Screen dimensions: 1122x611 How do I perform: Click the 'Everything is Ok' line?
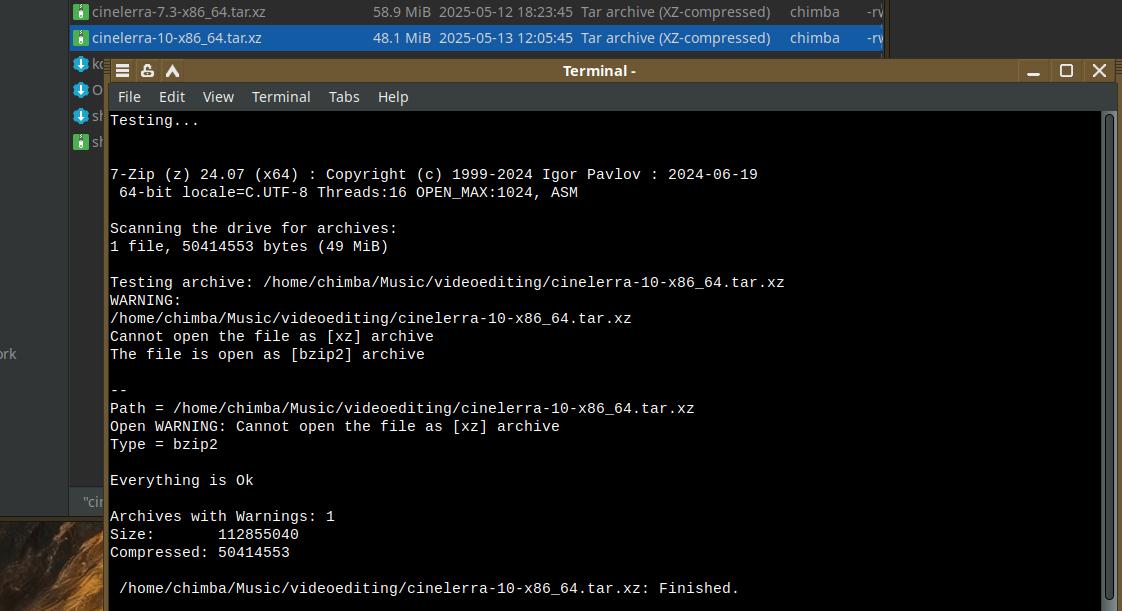[182, 480]
